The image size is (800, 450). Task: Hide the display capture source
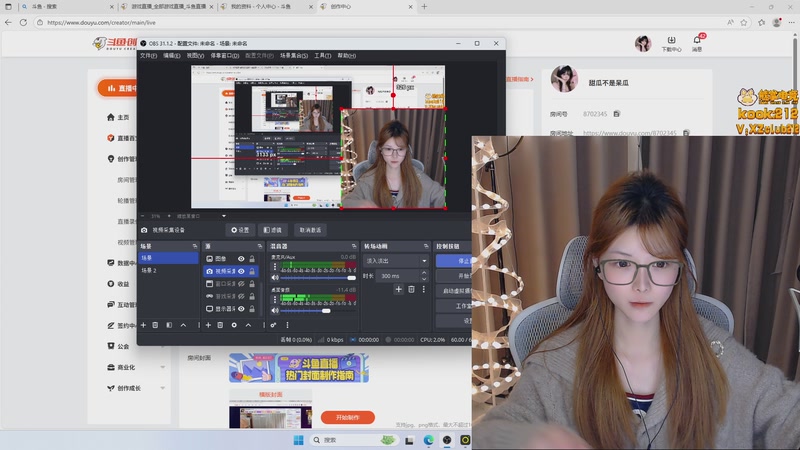pyautogui.click(x=241, y=309)
